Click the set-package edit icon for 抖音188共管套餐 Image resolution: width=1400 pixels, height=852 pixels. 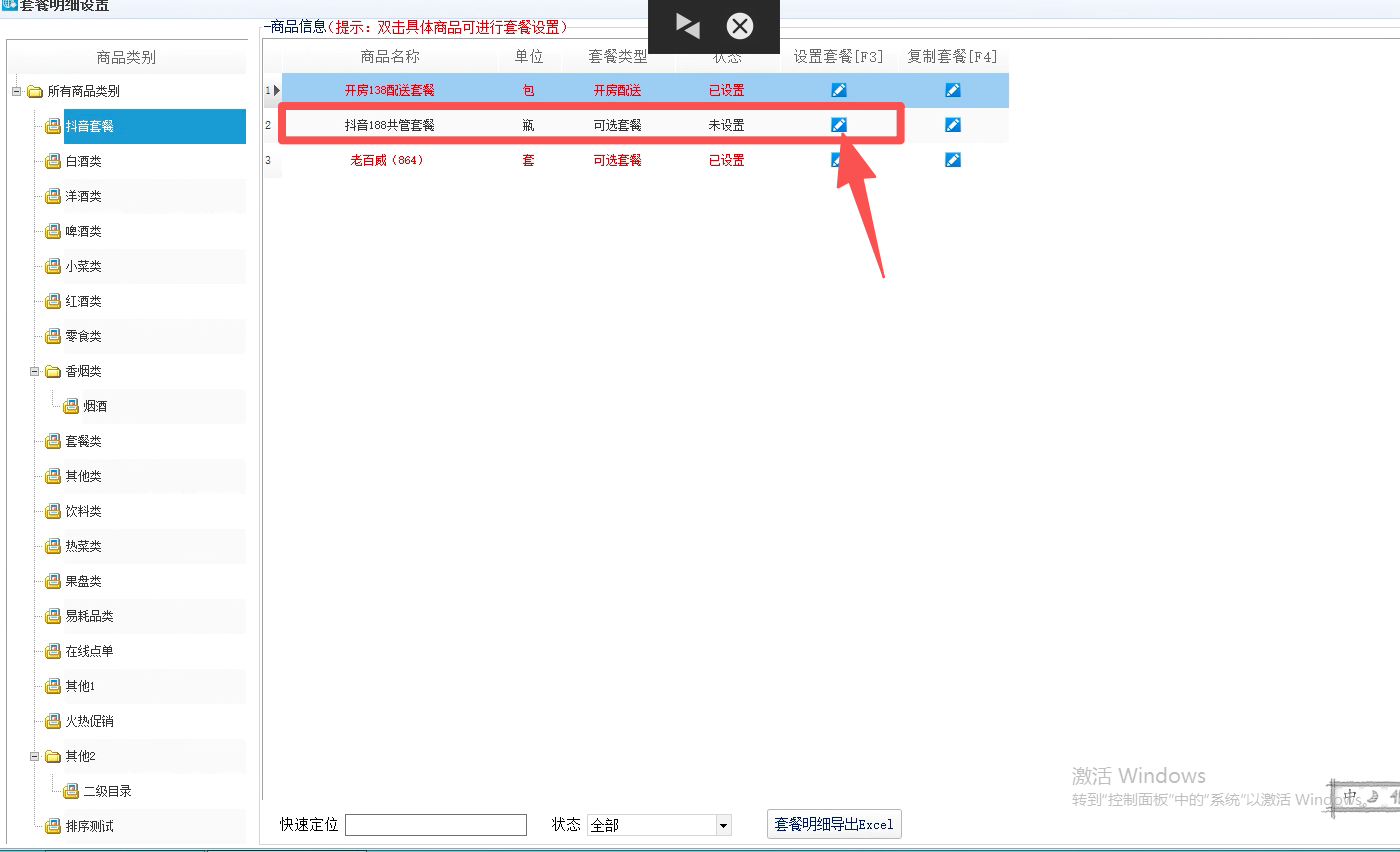point(839,125)
